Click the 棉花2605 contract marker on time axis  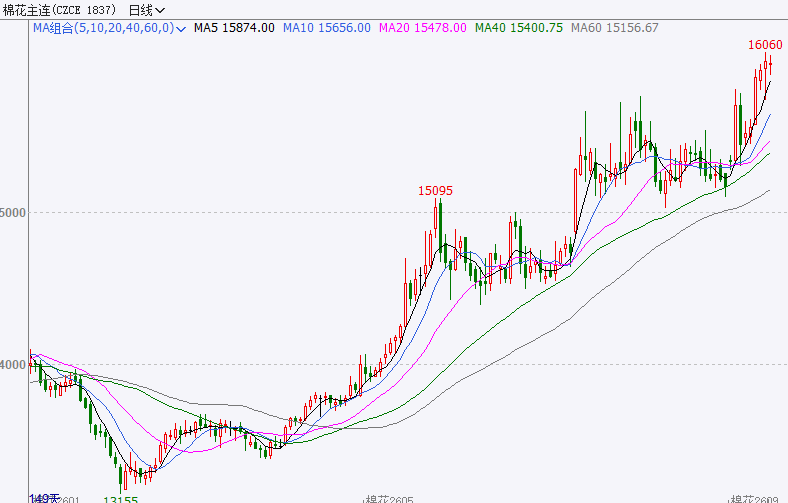click(390, 497)
